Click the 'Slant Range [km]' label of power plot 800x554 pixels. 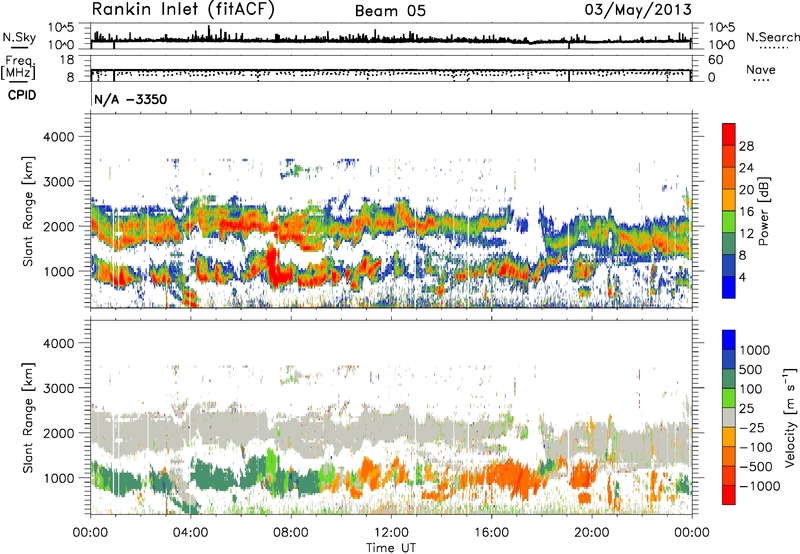click(x=28, y=211)
